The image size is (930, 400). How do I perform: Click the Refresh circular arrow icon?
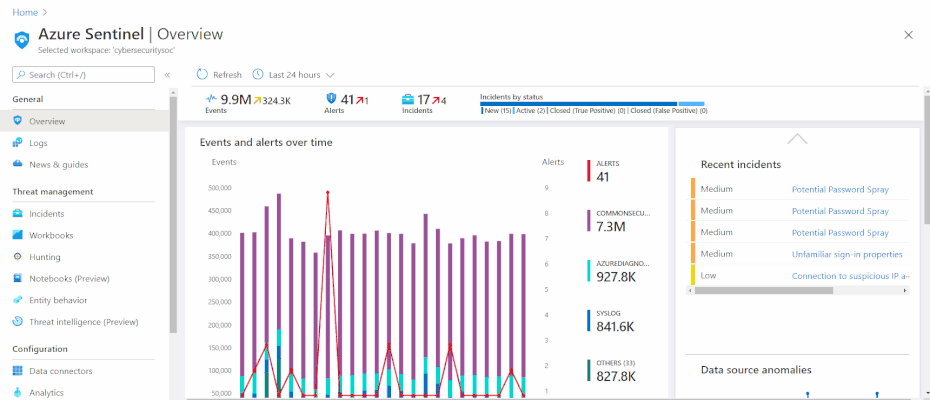coord(202,75)
